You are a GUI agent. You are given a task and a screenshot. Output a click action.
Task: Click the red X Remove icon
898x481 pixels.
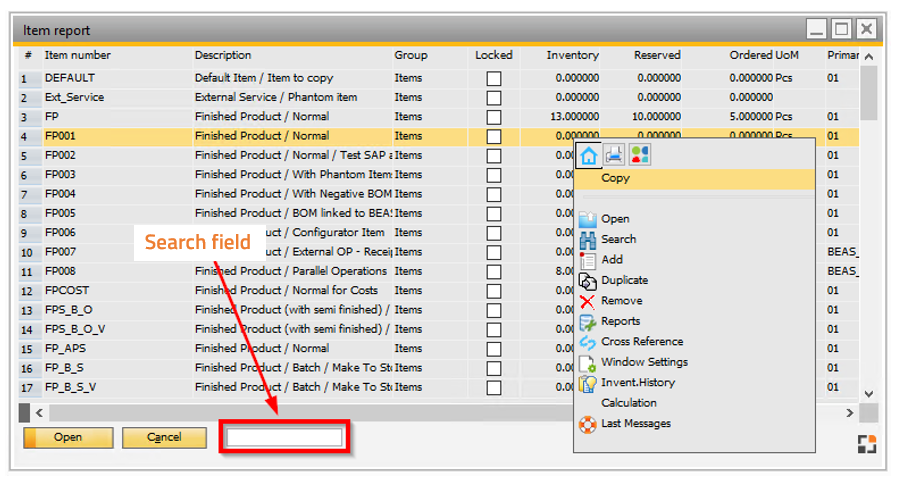tap(588, 301)
